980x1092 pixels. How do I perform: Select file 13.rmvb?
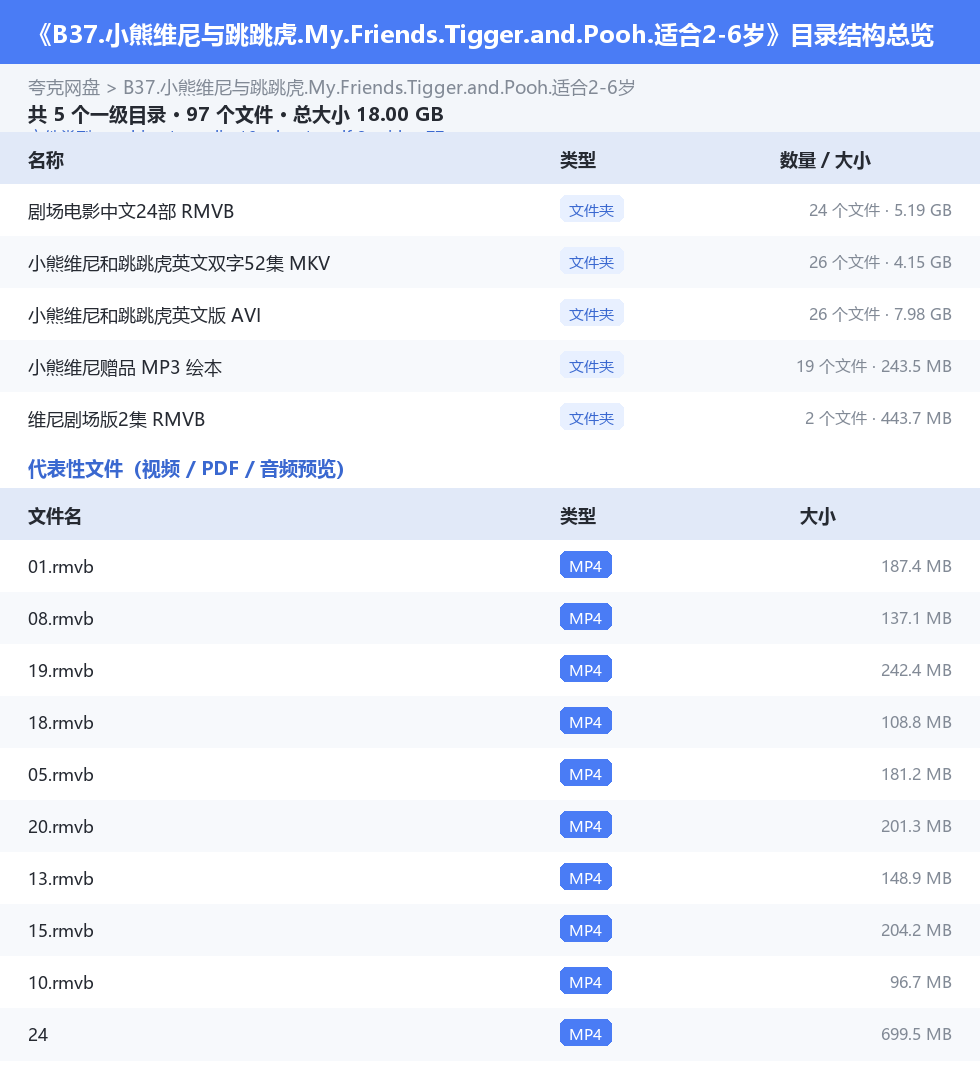click(x=61, y=879)
